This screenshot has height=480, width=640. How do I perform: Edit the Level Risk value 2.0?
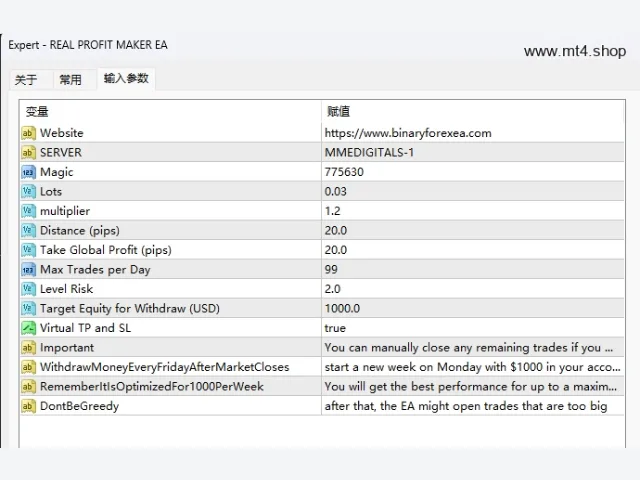pyautogui.click(x=332, y=289)
